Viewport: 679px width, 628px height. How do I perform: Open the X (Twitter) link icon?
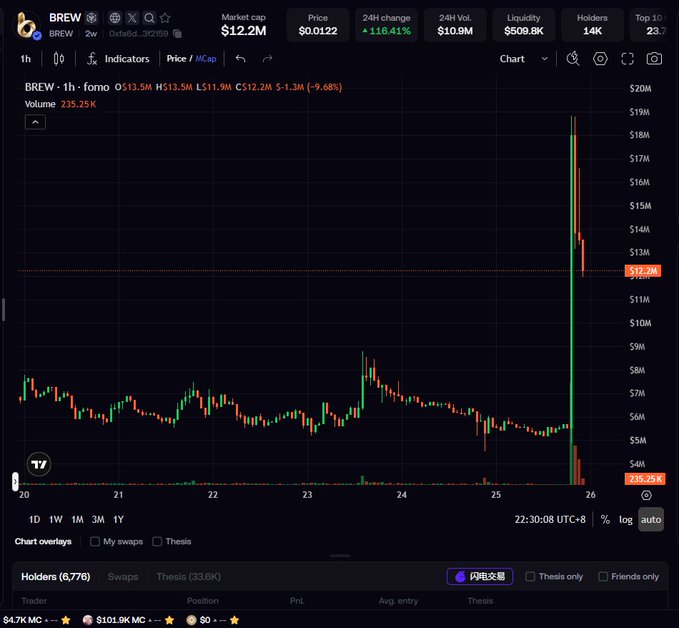(132, 18)
